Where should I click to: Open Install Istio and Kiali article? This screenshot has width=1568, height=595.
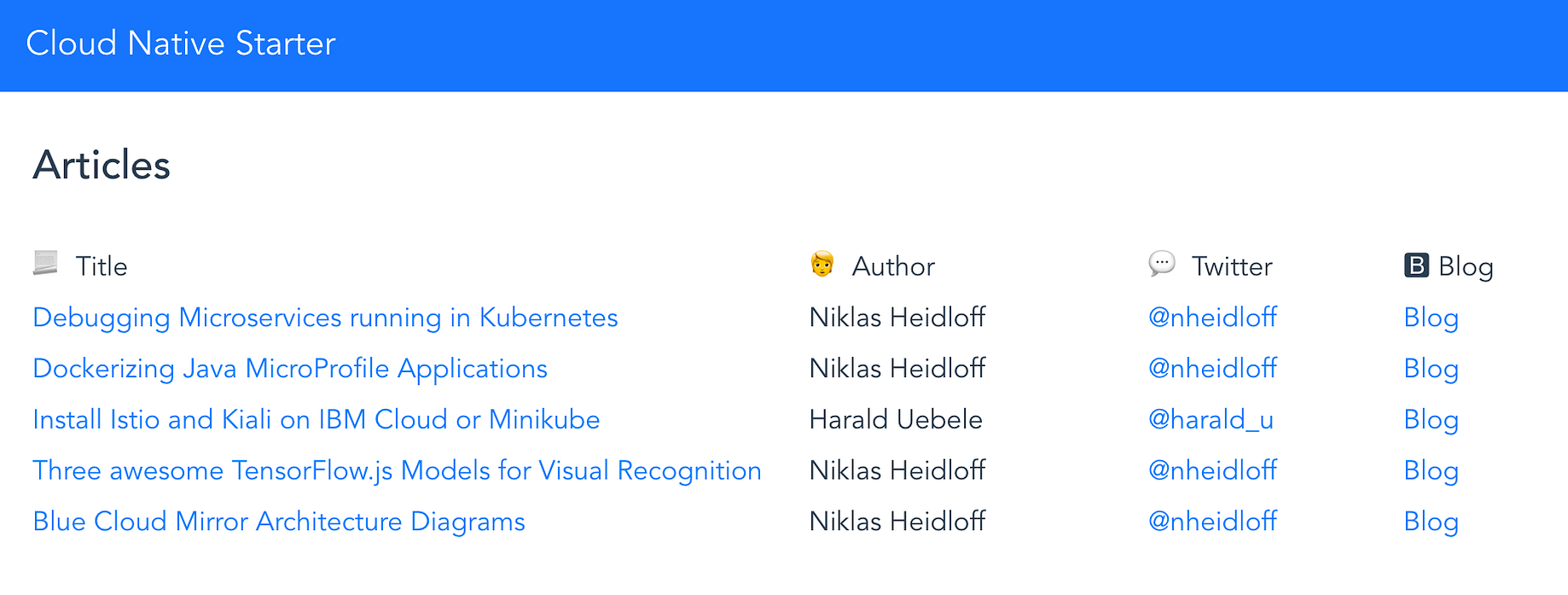[x=317, y=420]
